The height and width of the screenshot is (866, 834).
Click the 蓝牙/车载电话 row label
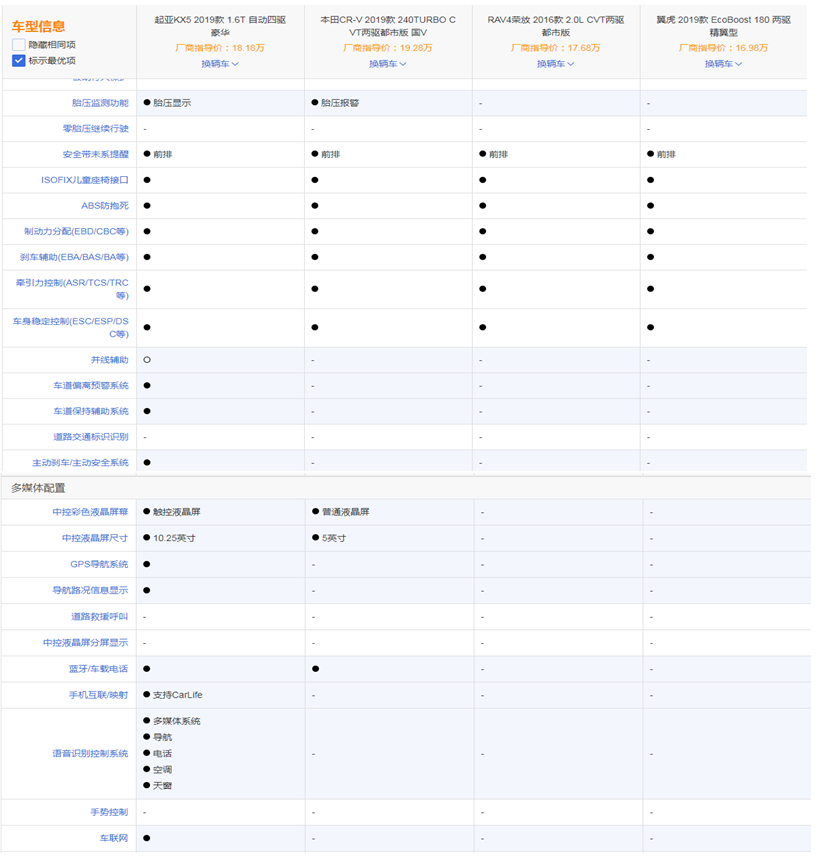tap(98, 669)
